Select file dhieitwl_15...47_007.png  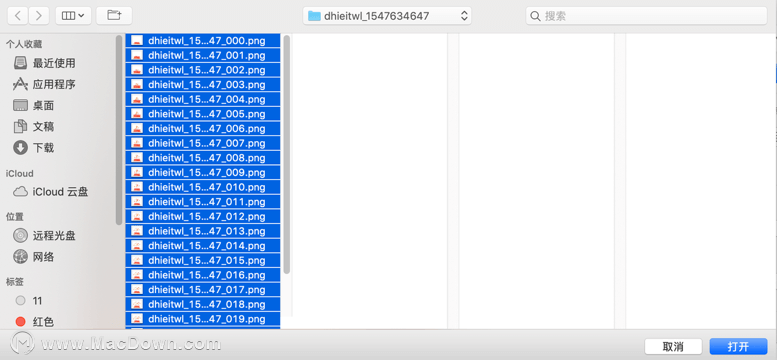[203, 143]
